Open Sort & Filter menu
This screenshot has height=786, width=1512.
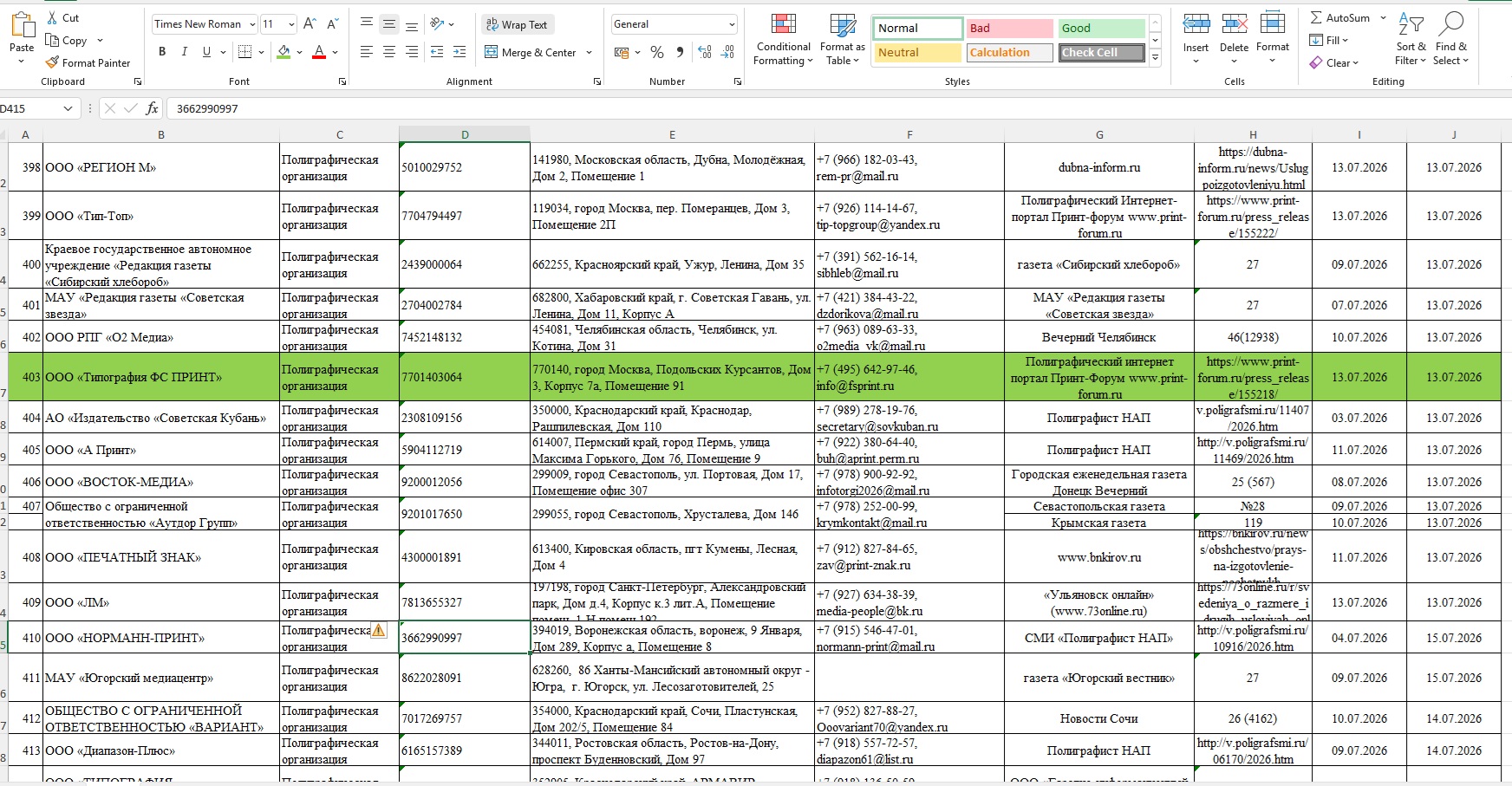[1411, 40]
